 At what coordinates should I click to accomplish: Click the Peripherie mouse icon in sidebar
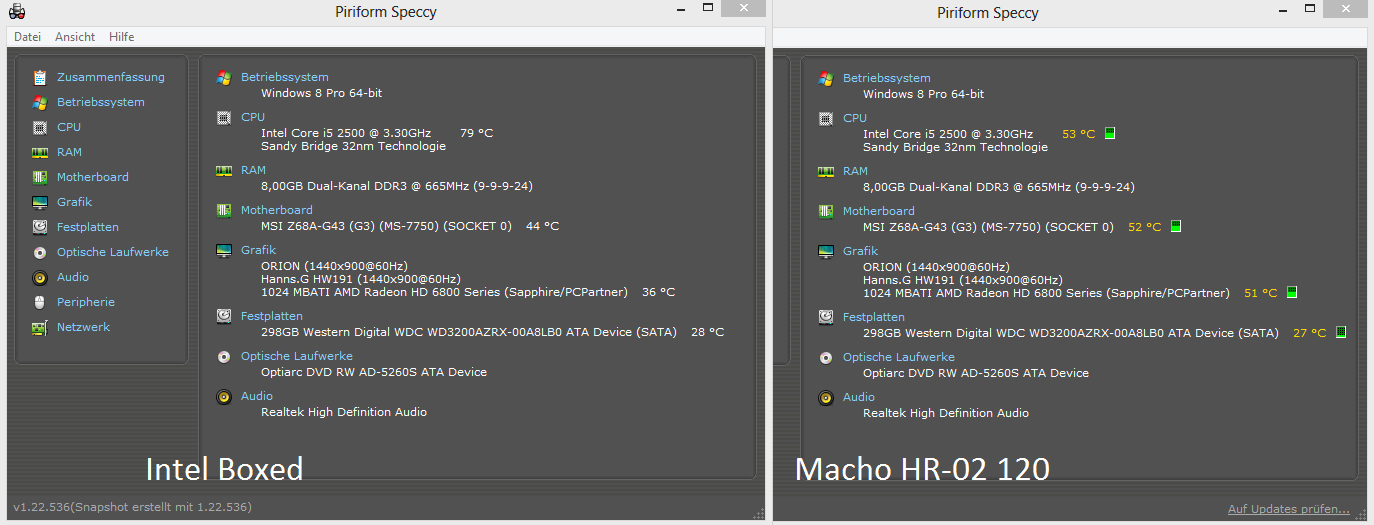pos(40,302)
